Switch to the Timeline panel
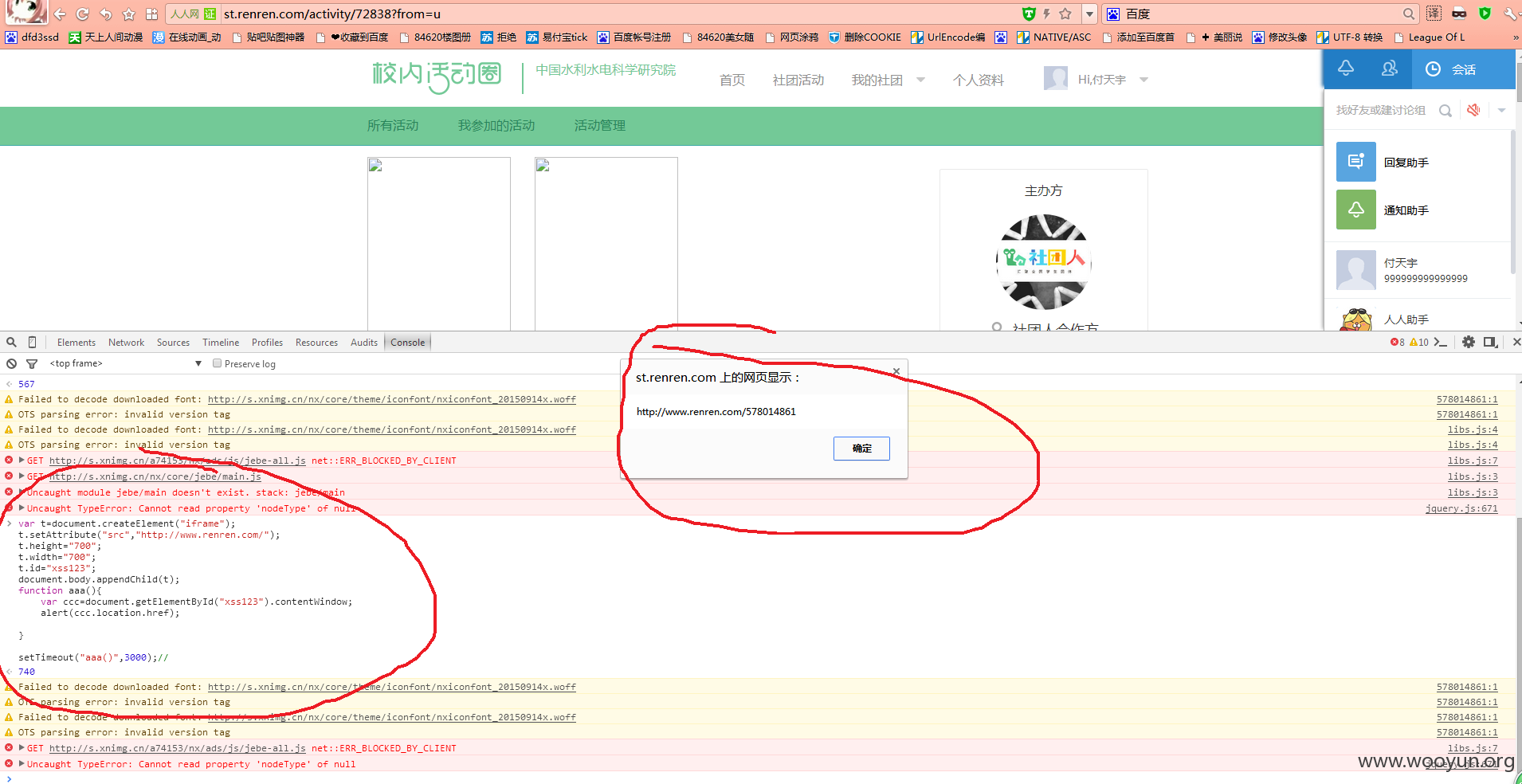Viewport: 1522px width, 784px height. (x=221, y=343)
